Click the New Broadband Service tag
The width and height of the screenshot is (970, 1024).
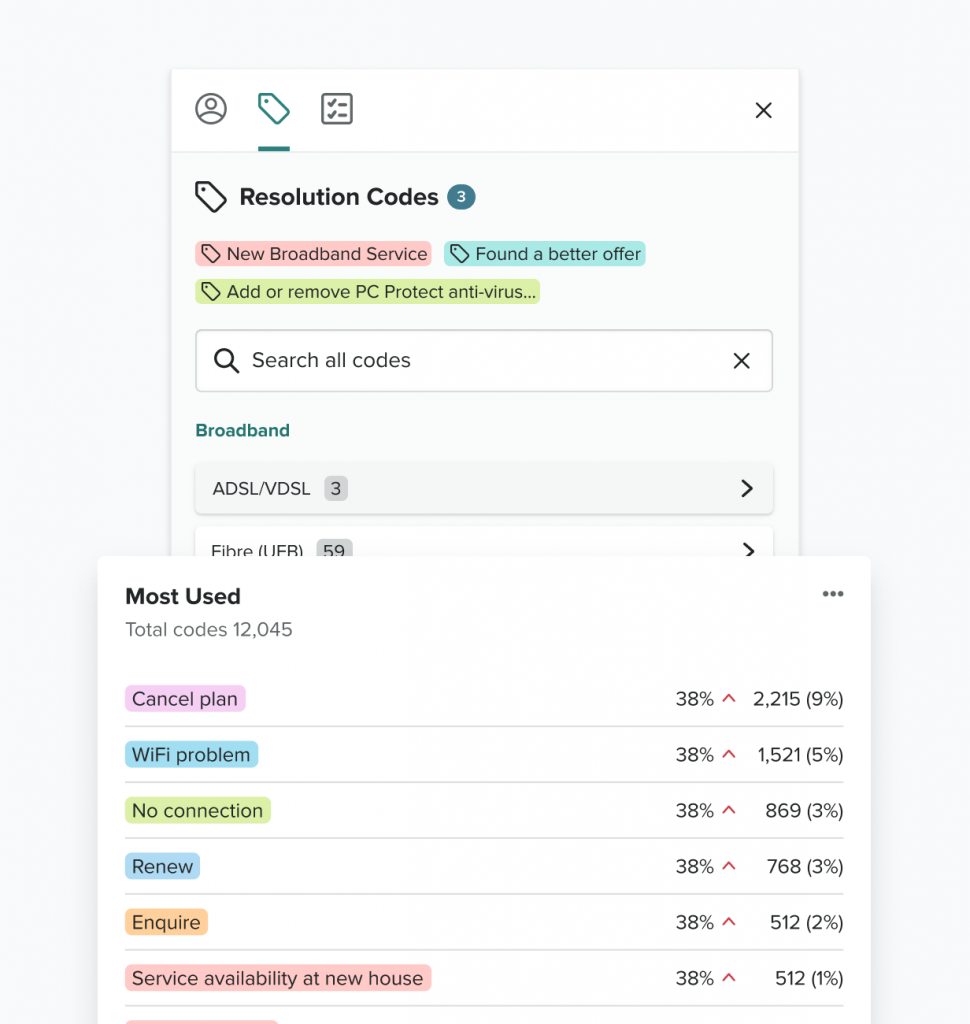pyautogui.click(x=313, y=254)
